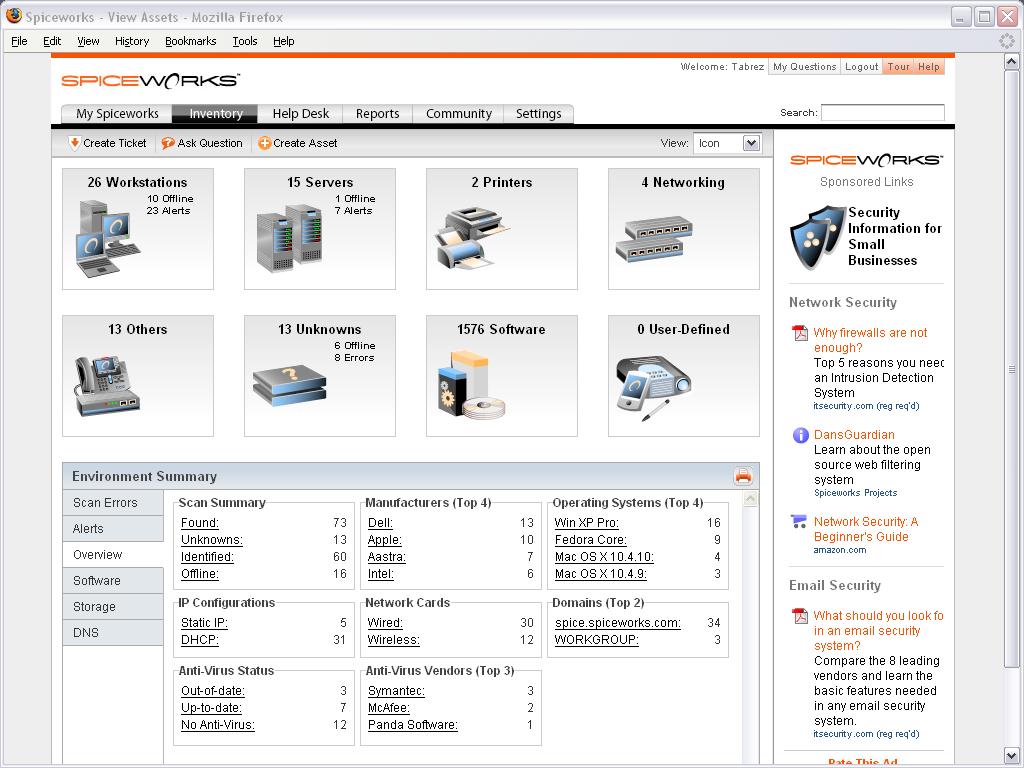Open the Unknowns scan summary link
The height and width of the screenshot is (768, 1024).
pyautogui.click(x=212, y=540)
